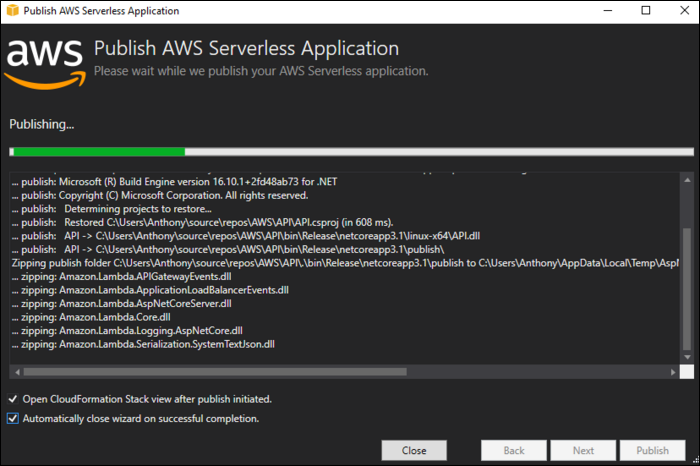Screen dimensions: 700x466
Task: Uncheck Open CloudFormation Stack view option
Action: pos(12,399)
